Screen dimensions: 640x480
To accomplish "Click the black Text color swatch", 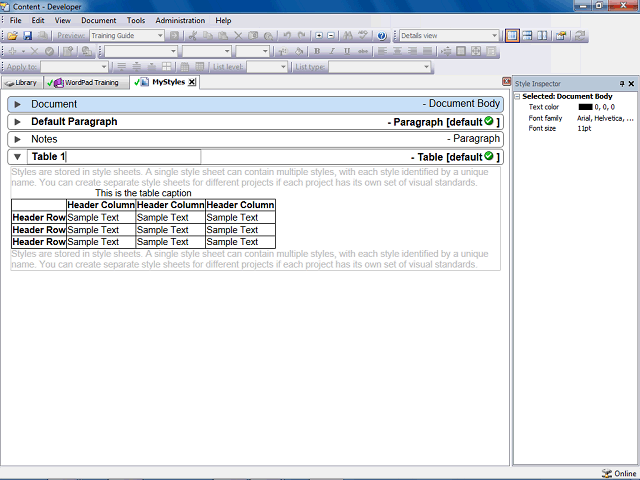I will 585,107.
